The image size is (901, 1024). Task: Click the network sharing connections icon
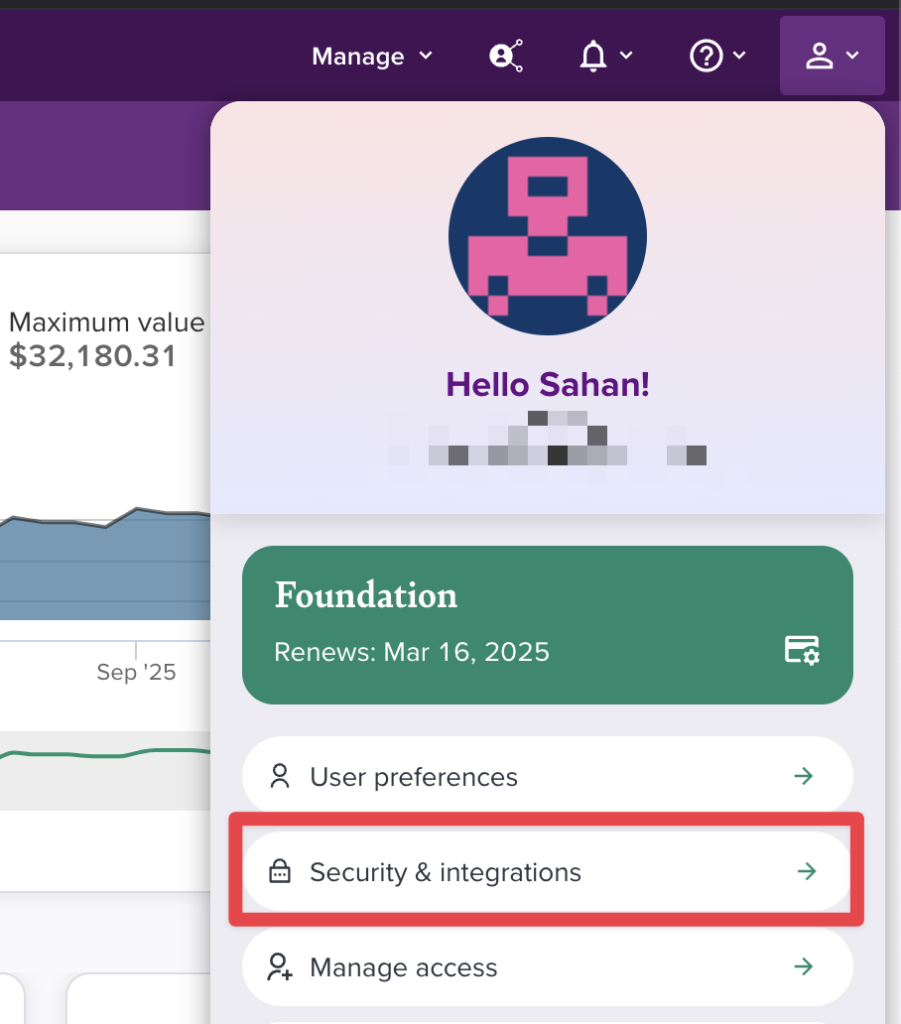click(506, 56)
